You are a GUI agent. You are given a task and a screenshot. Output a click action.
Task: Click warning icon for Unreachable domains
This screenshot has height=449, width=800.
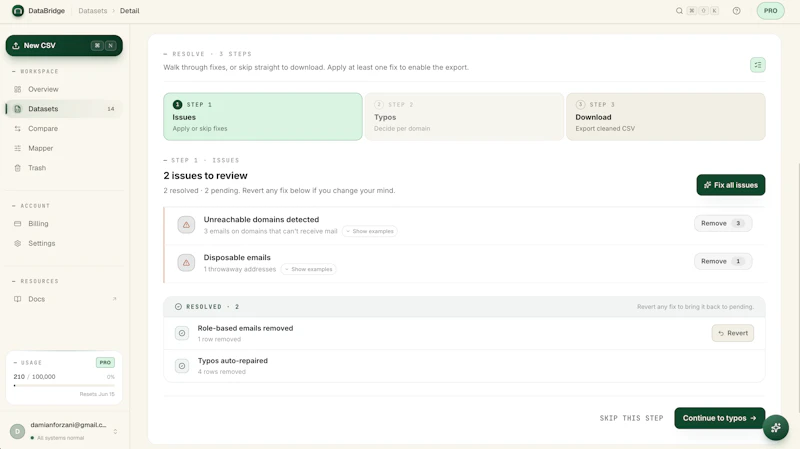pos(186,224)
